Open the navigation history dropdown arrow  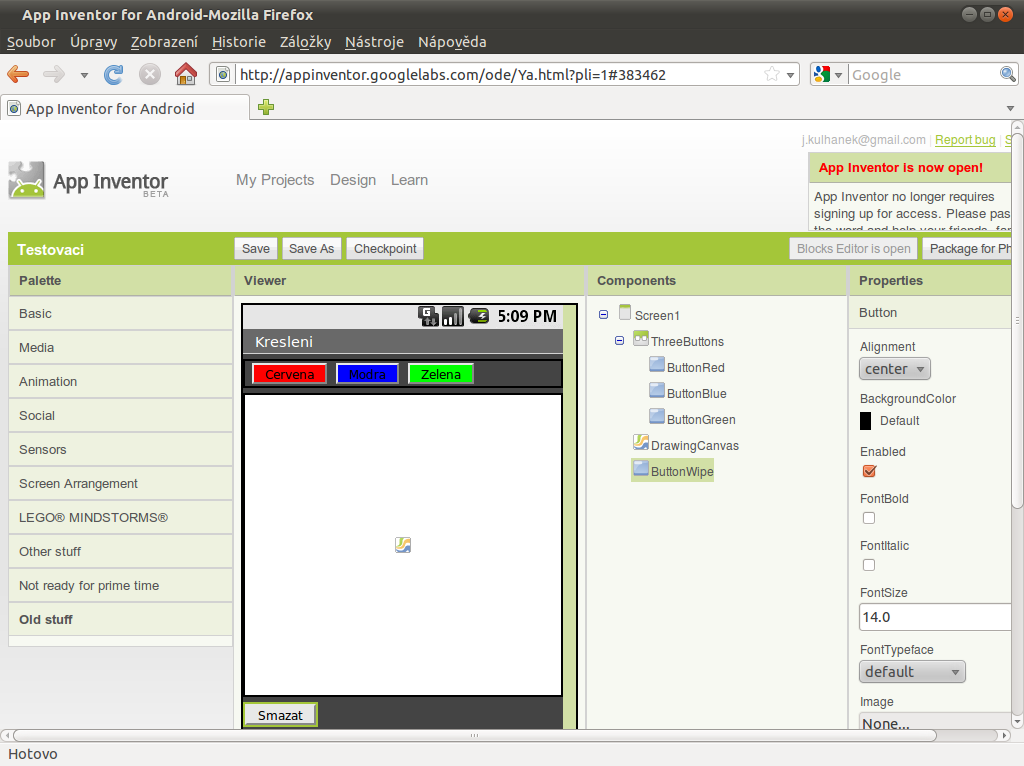click(x=84, y=75)
